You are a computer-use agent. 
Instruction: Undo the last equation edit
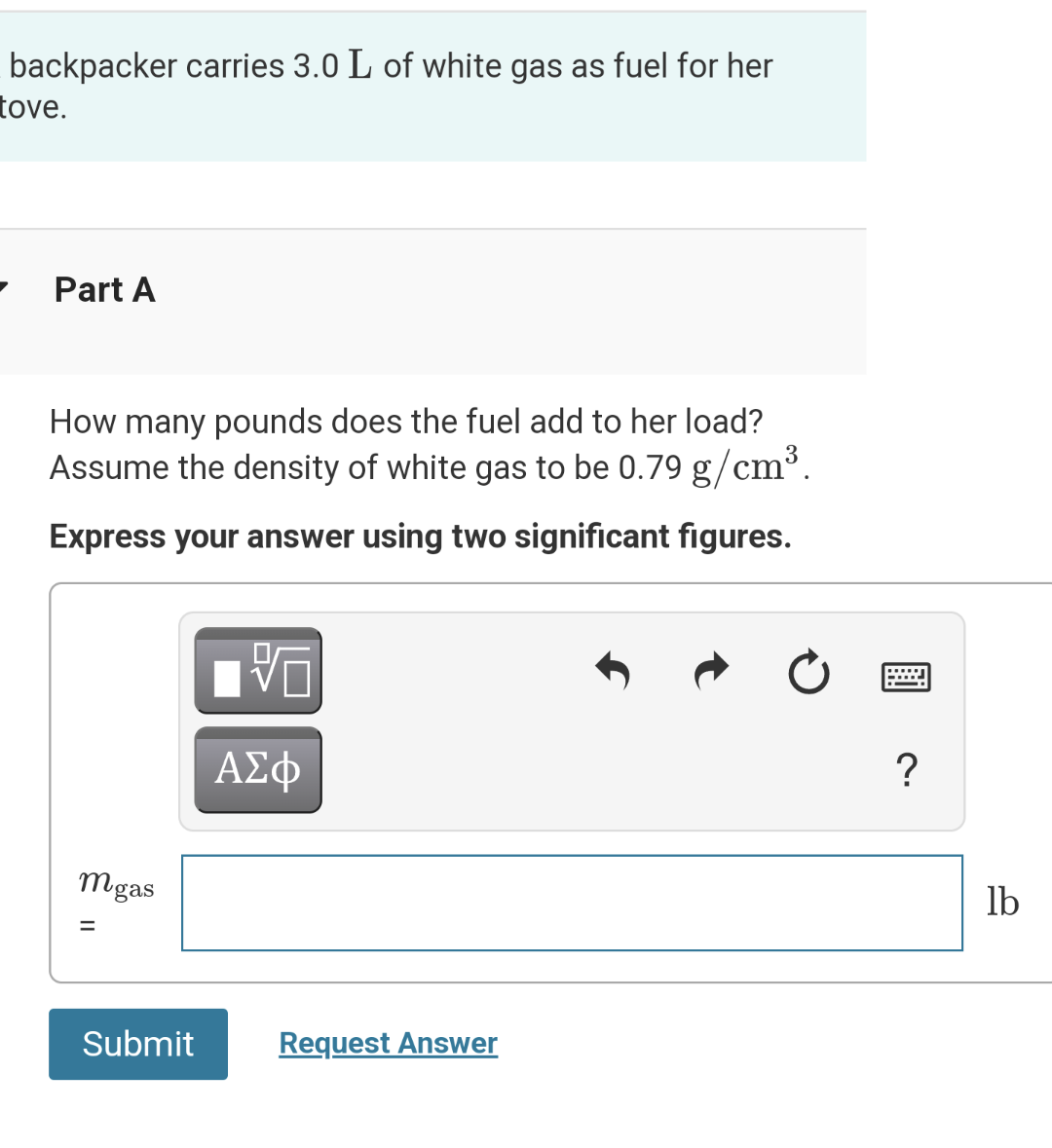click(614, 671)
